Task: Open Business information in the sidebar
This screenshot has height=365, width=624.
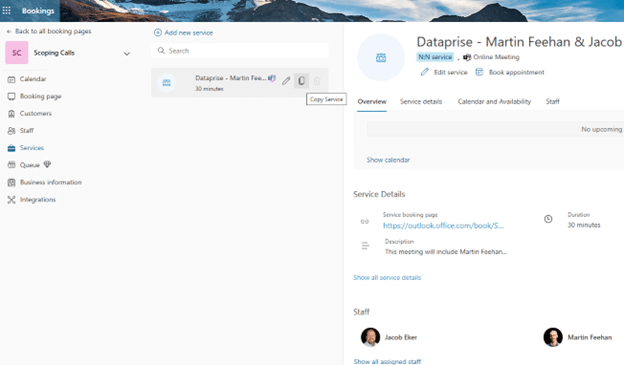Action: point(51,182)
